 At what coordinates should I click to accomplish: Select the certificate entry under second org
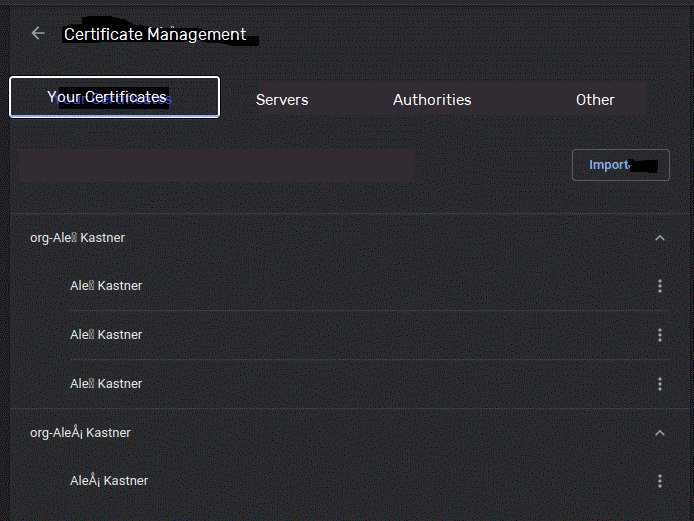[x=109, y=481]
